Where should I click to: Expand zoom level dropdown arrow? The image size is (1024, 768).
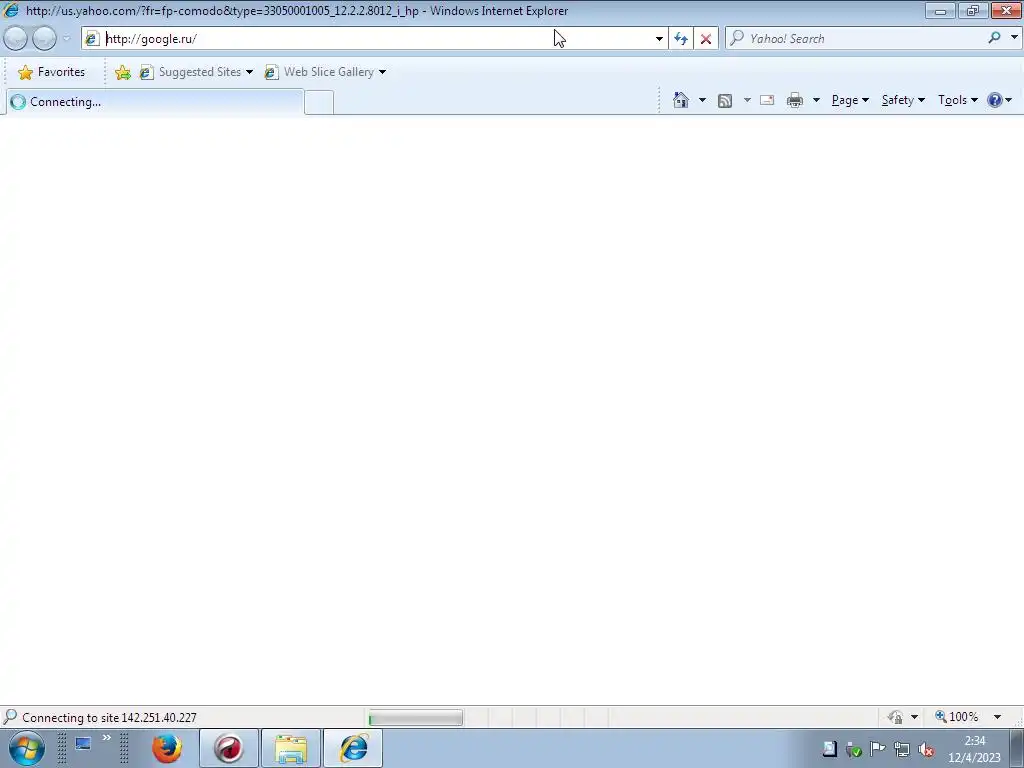pyautogui.click(x=997, y=717)
